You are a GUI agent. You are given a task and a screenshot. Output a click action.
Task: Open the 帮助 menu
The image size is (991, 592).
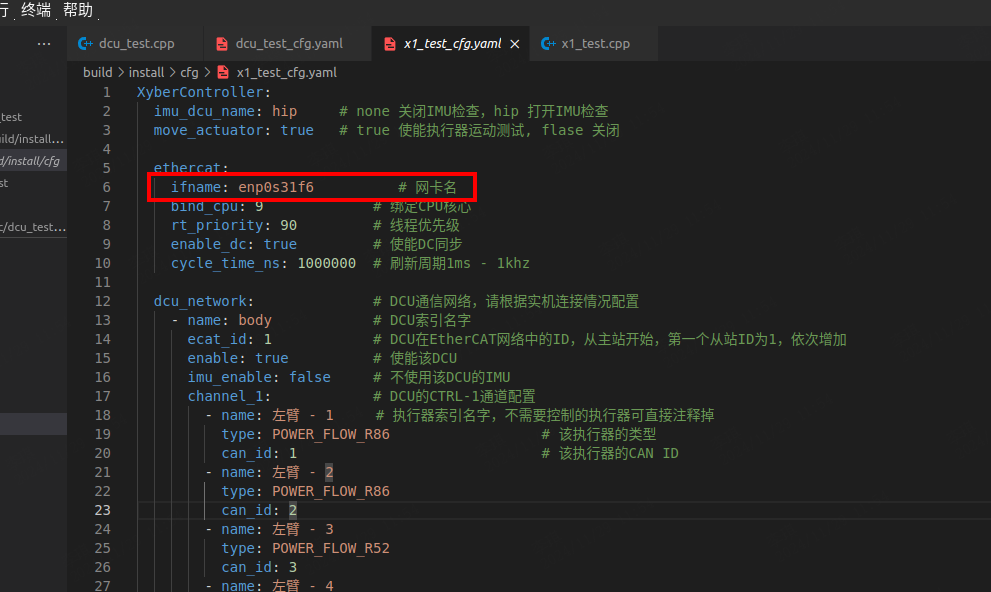77,10
